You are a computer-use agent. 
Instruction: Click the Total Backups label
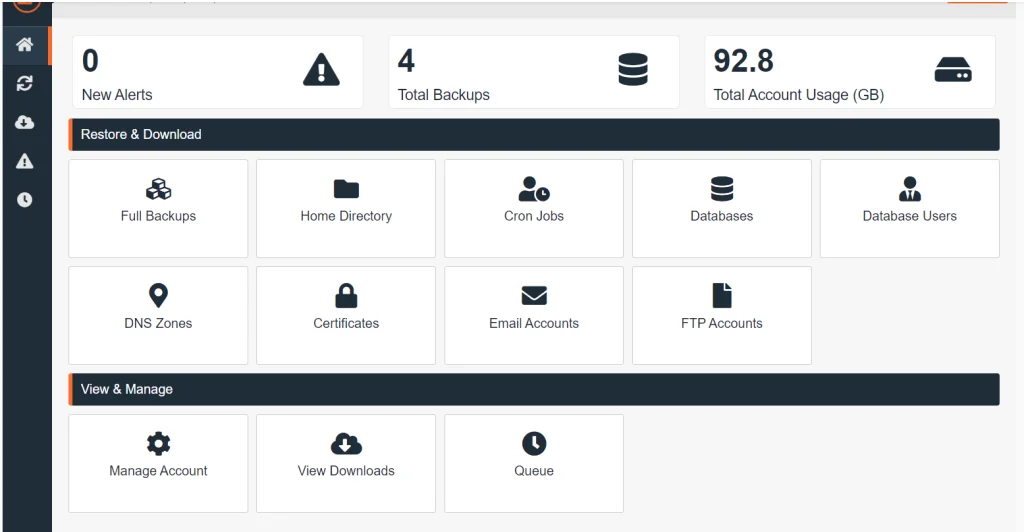point(443,95)
